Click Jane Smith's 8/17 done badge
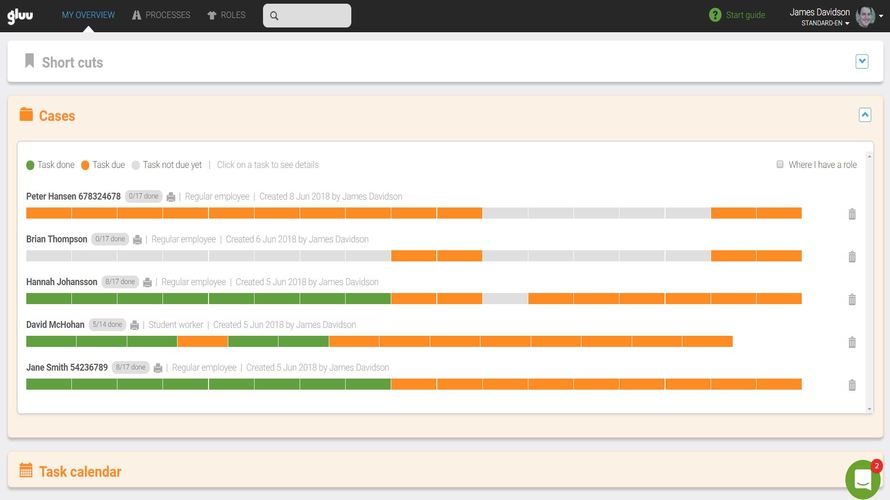 coord(131,367)
